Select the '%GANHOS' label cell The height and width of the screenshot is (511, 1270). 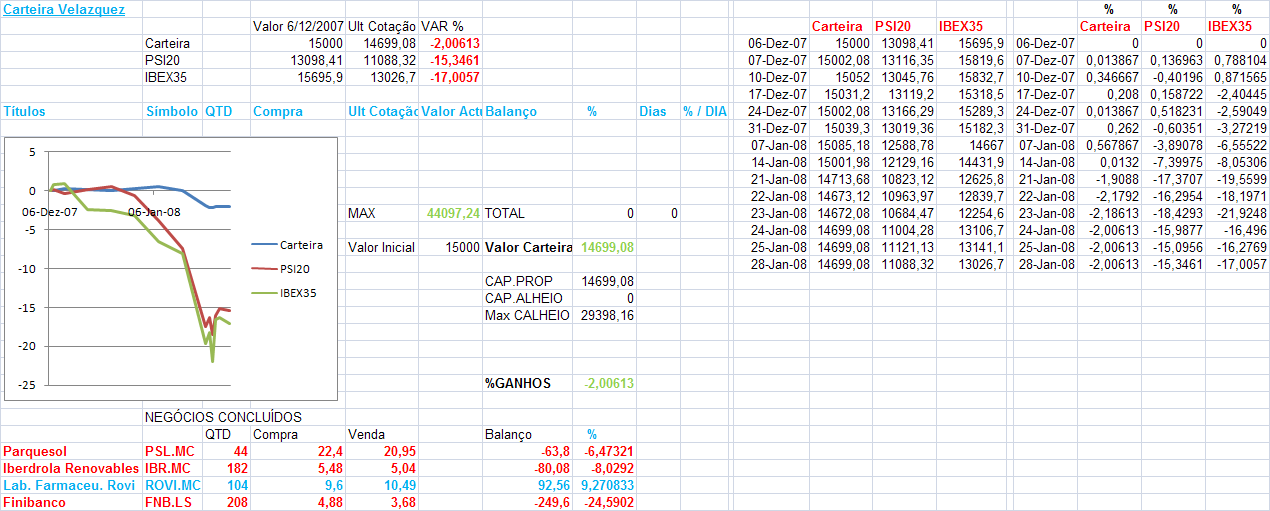coord(518,383)
